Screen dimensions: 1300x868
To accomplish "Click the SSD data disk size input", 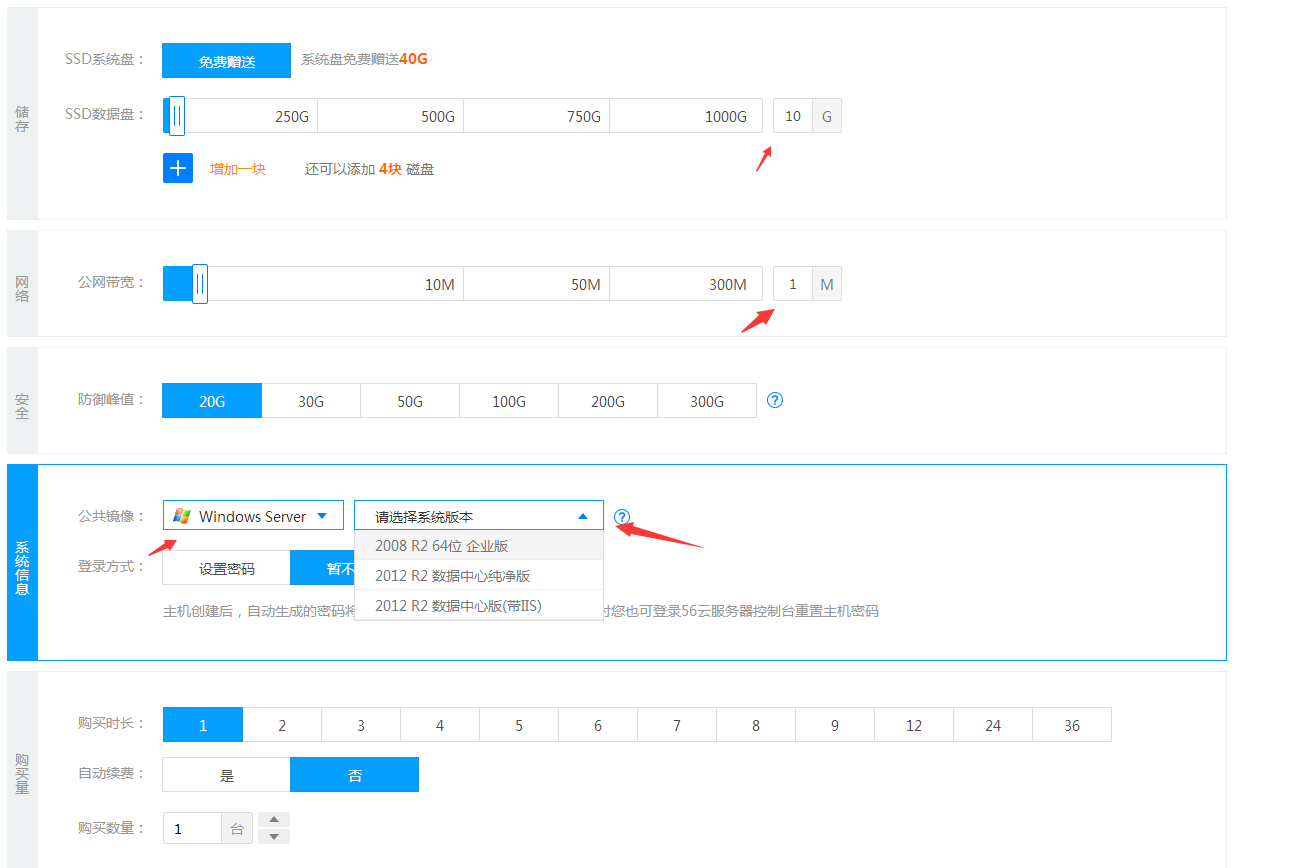I will (x=793, y=116).
